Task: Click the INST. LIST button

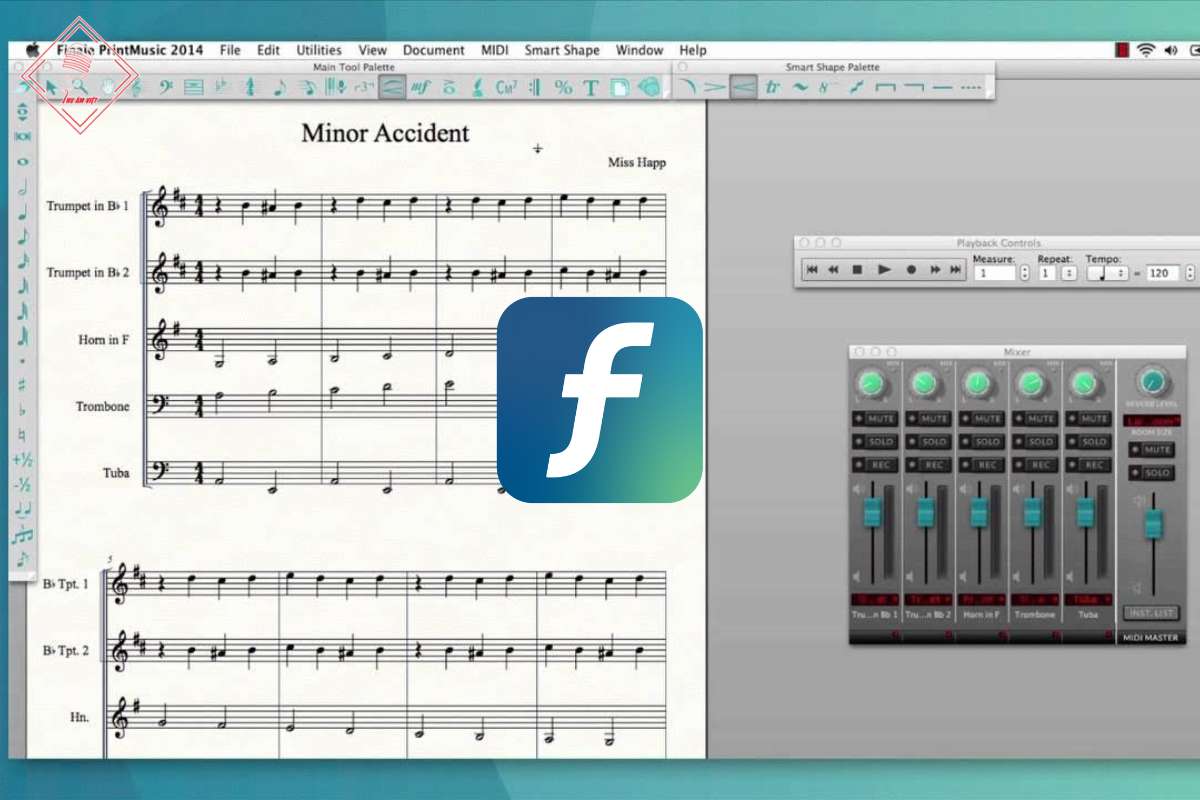Action: point(1151,613)
